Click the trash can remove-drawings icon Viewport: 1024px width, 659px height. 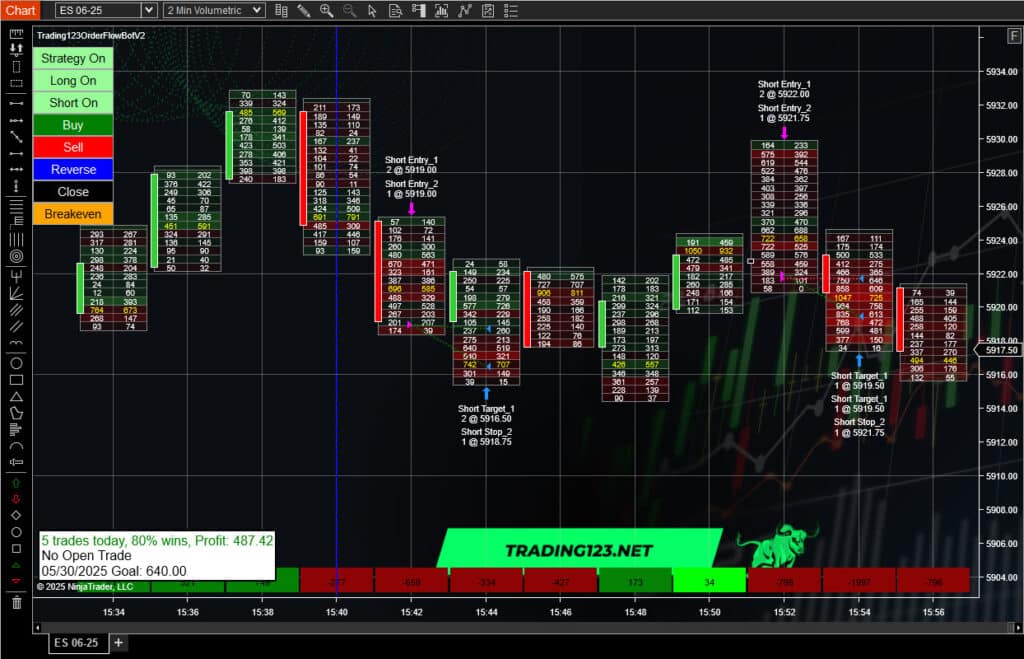(x=16, y=603)
